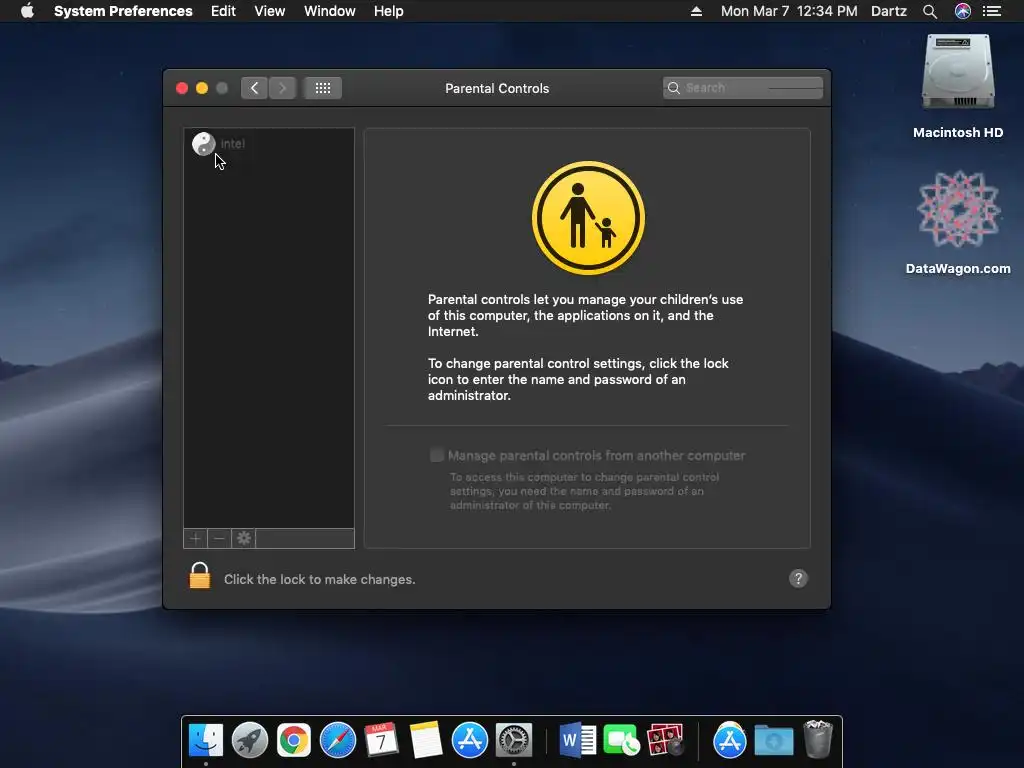This screenshot has width=1024, height=768.
Task: Open the Trash in the dock
Action: pos(818,739)
